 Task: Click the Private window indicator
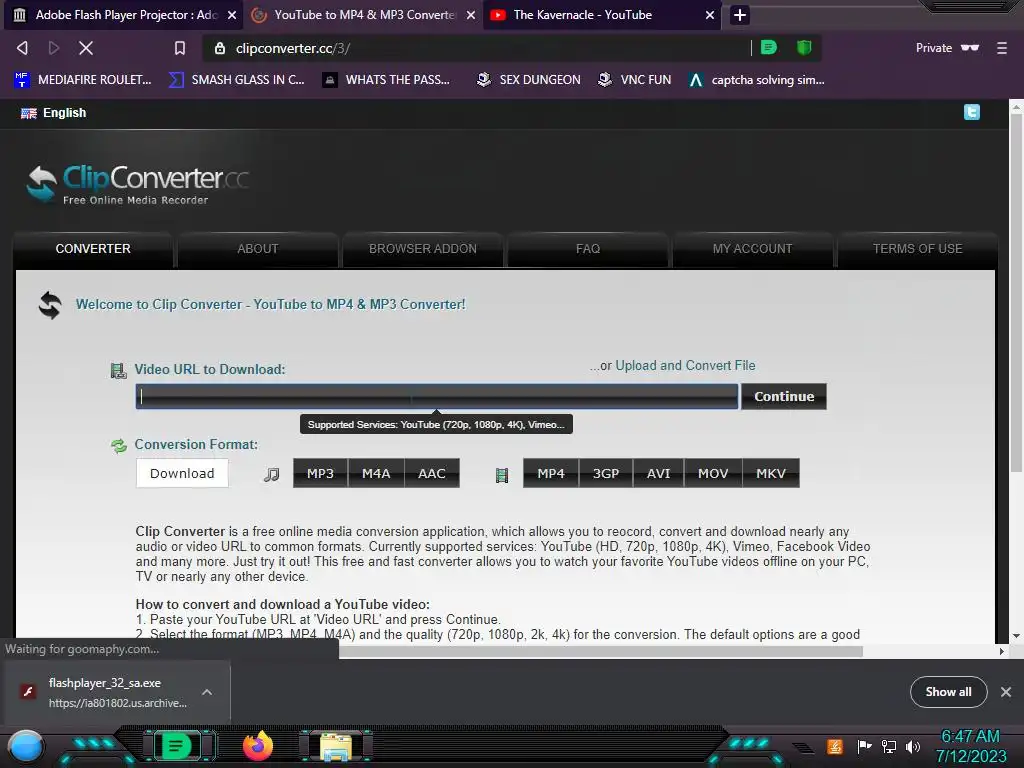[947, 48]
